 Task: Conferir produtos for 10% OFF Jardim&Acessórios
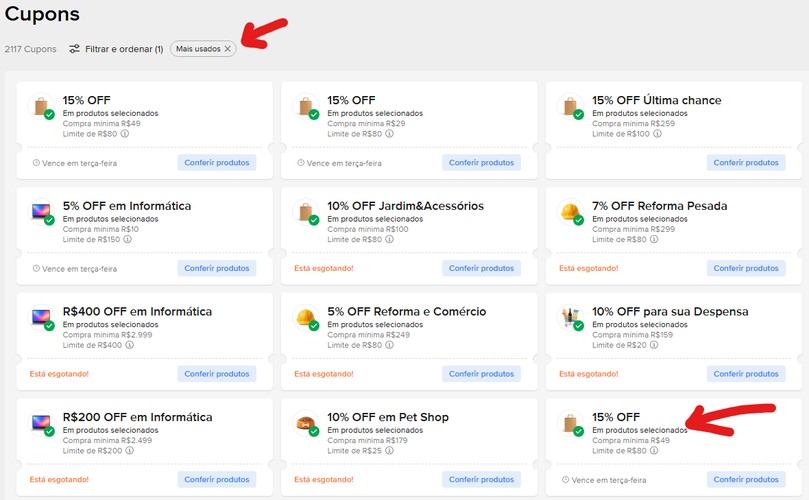481,268
